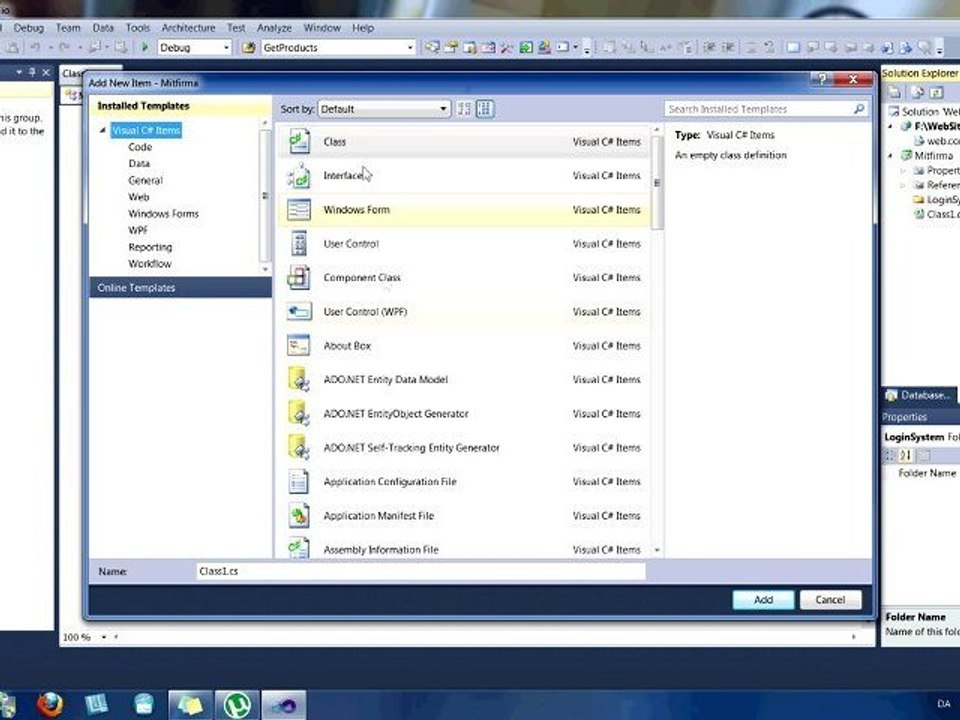Click the Cancel button
The width and height of the screenshot is (960, 720).
pyautogui.click(x=830, y=599)
